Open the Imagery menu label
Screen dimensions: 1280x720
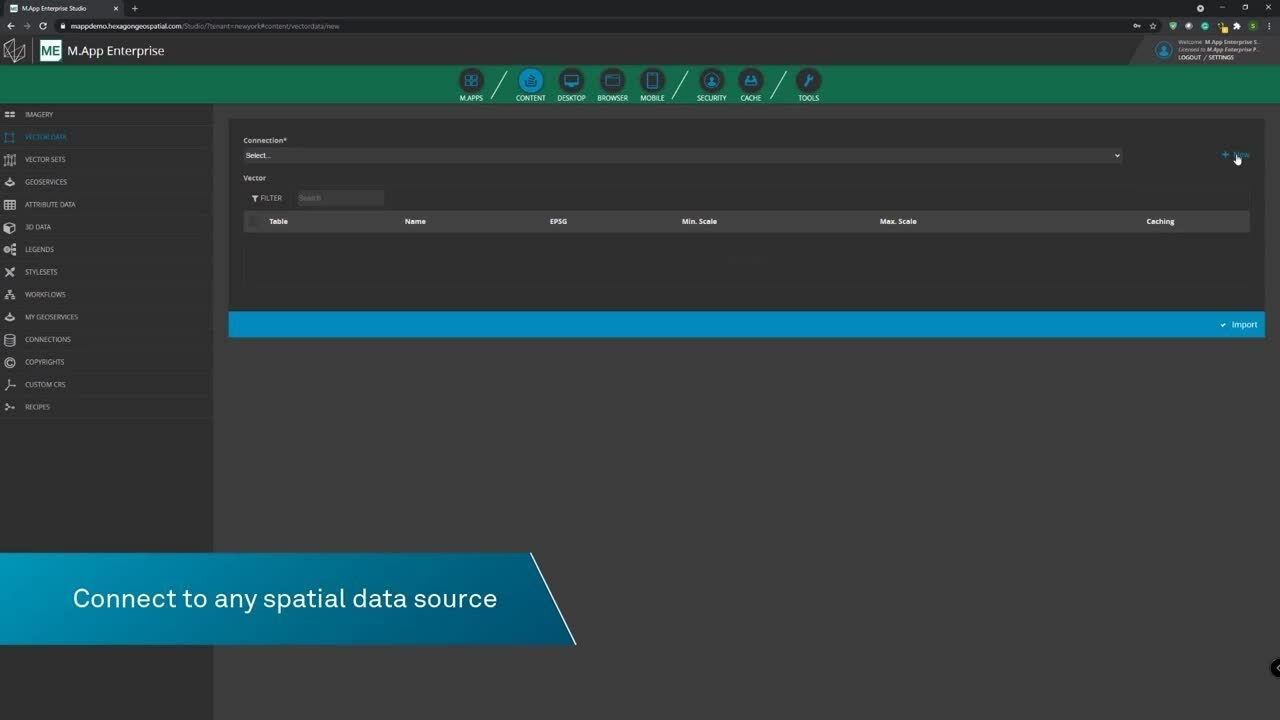(39, 115)
